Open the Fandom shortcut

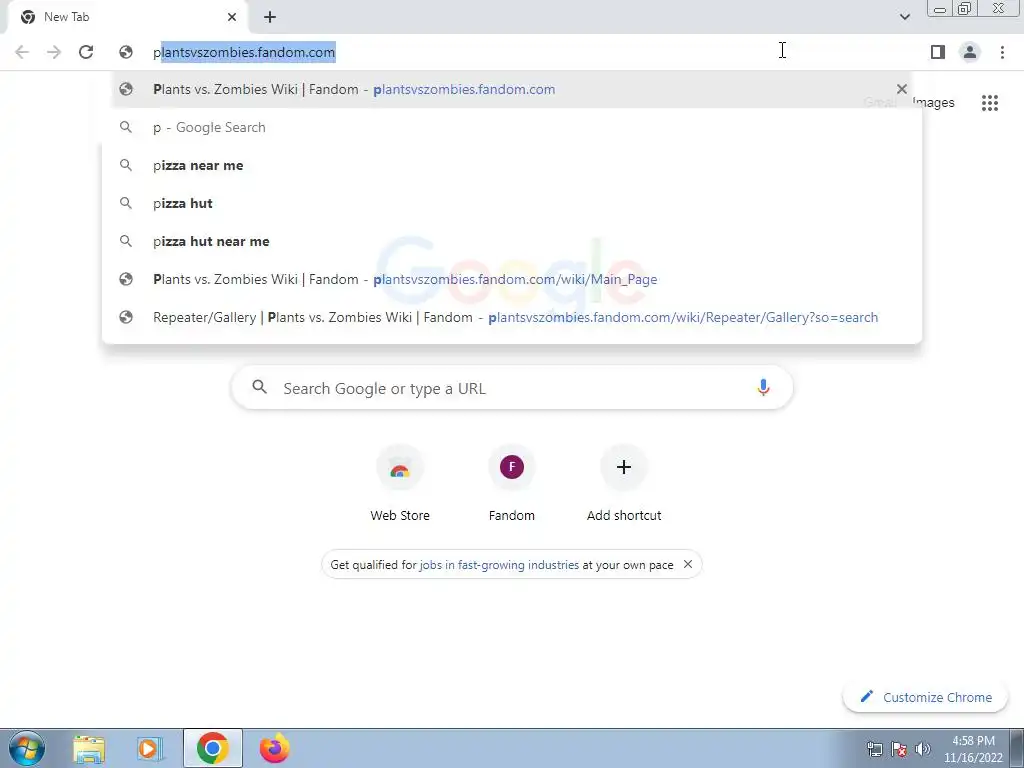tap(511, 483)
